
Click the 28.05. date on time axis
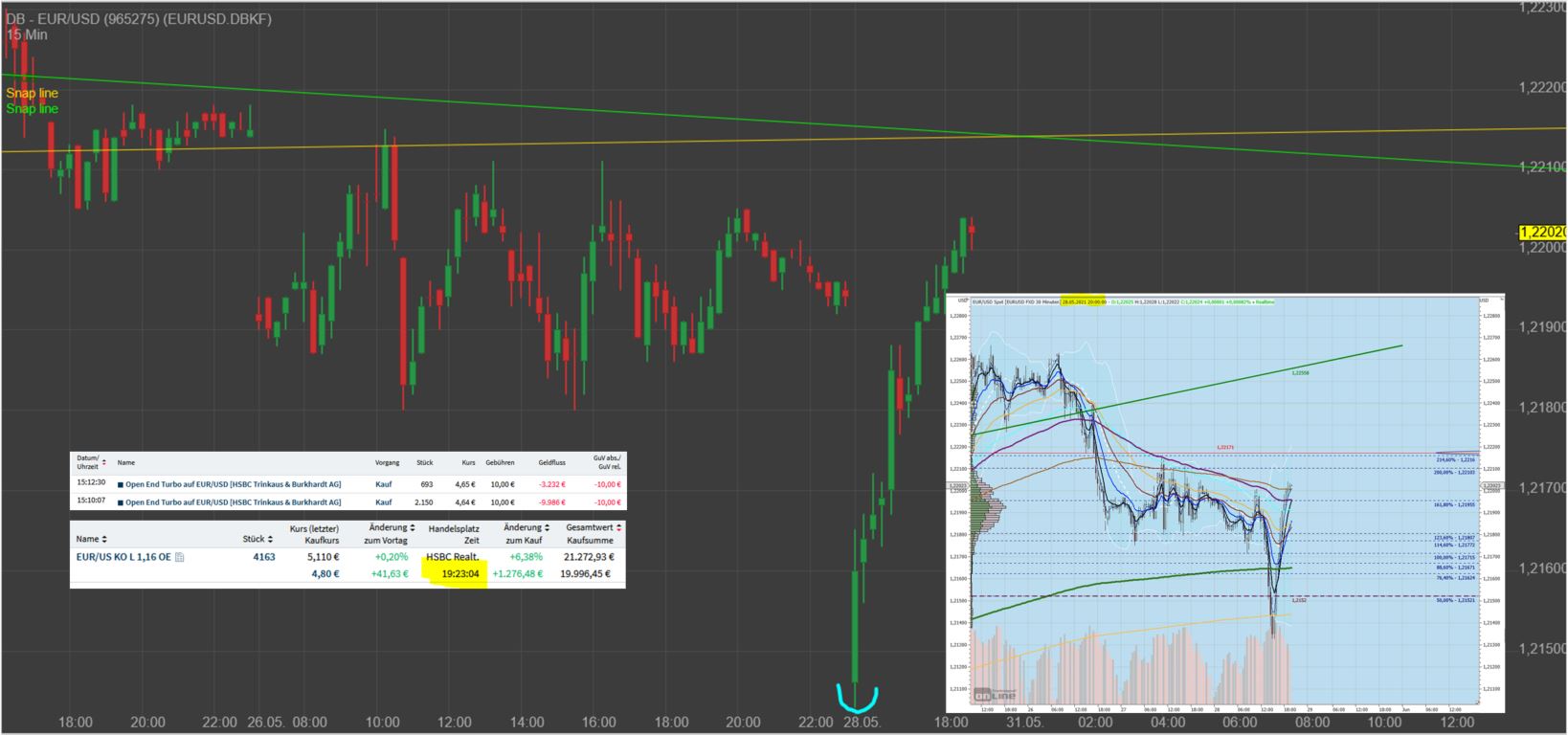(x=862, y=722)
